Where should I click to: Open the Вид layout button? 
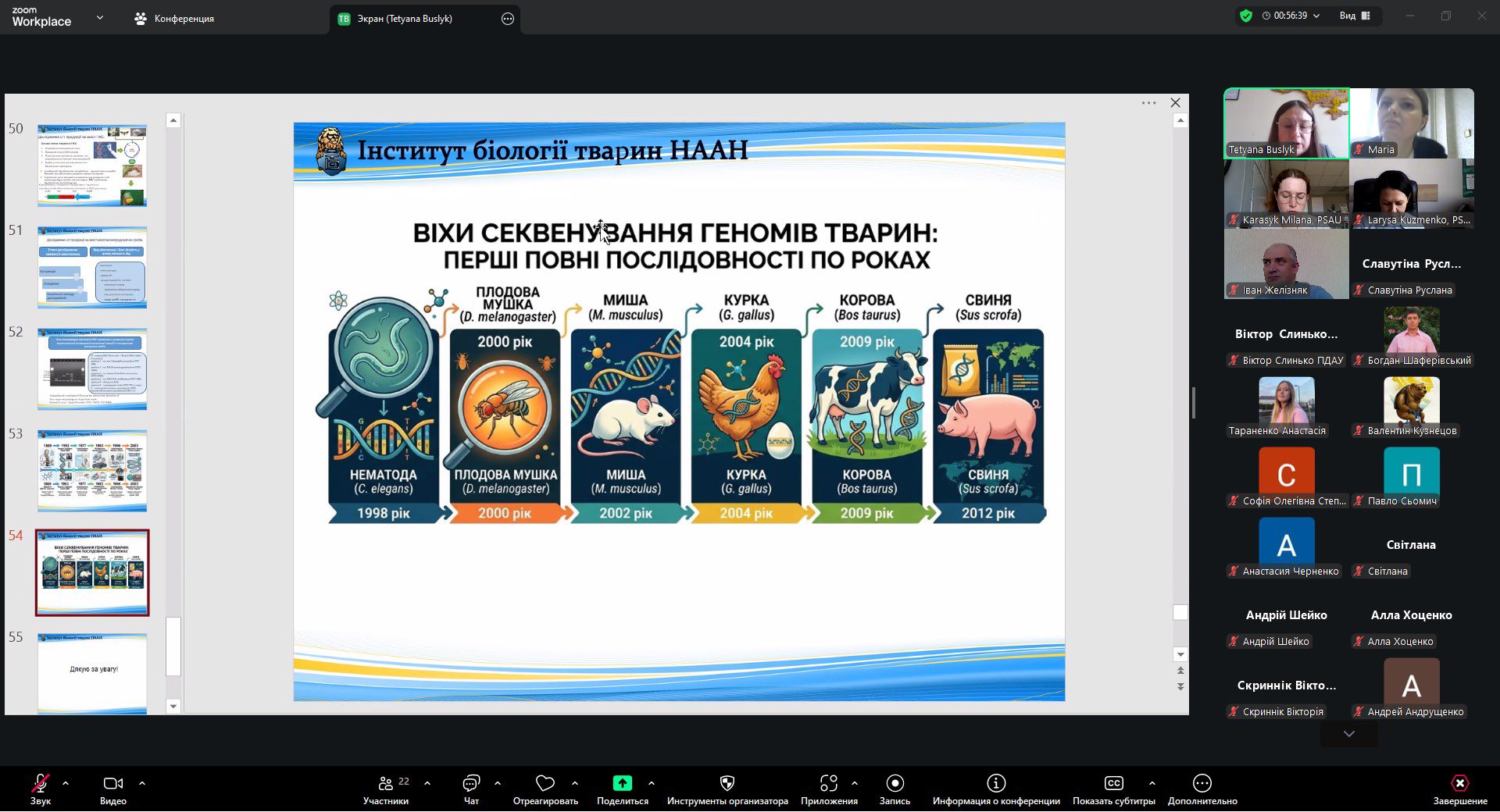(x=1355, y=16)
